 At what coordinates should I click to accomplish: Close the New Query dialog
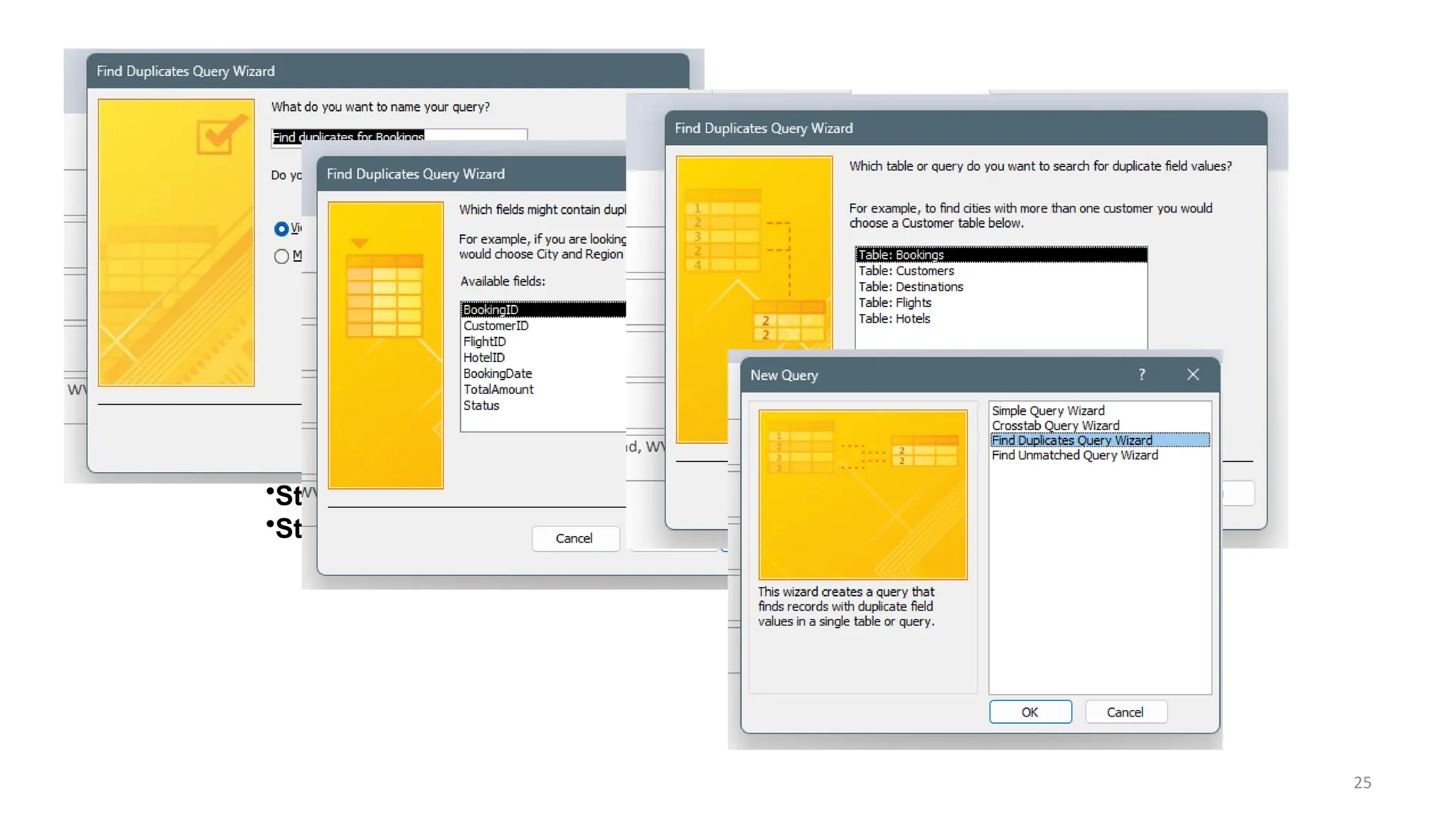1193,375
